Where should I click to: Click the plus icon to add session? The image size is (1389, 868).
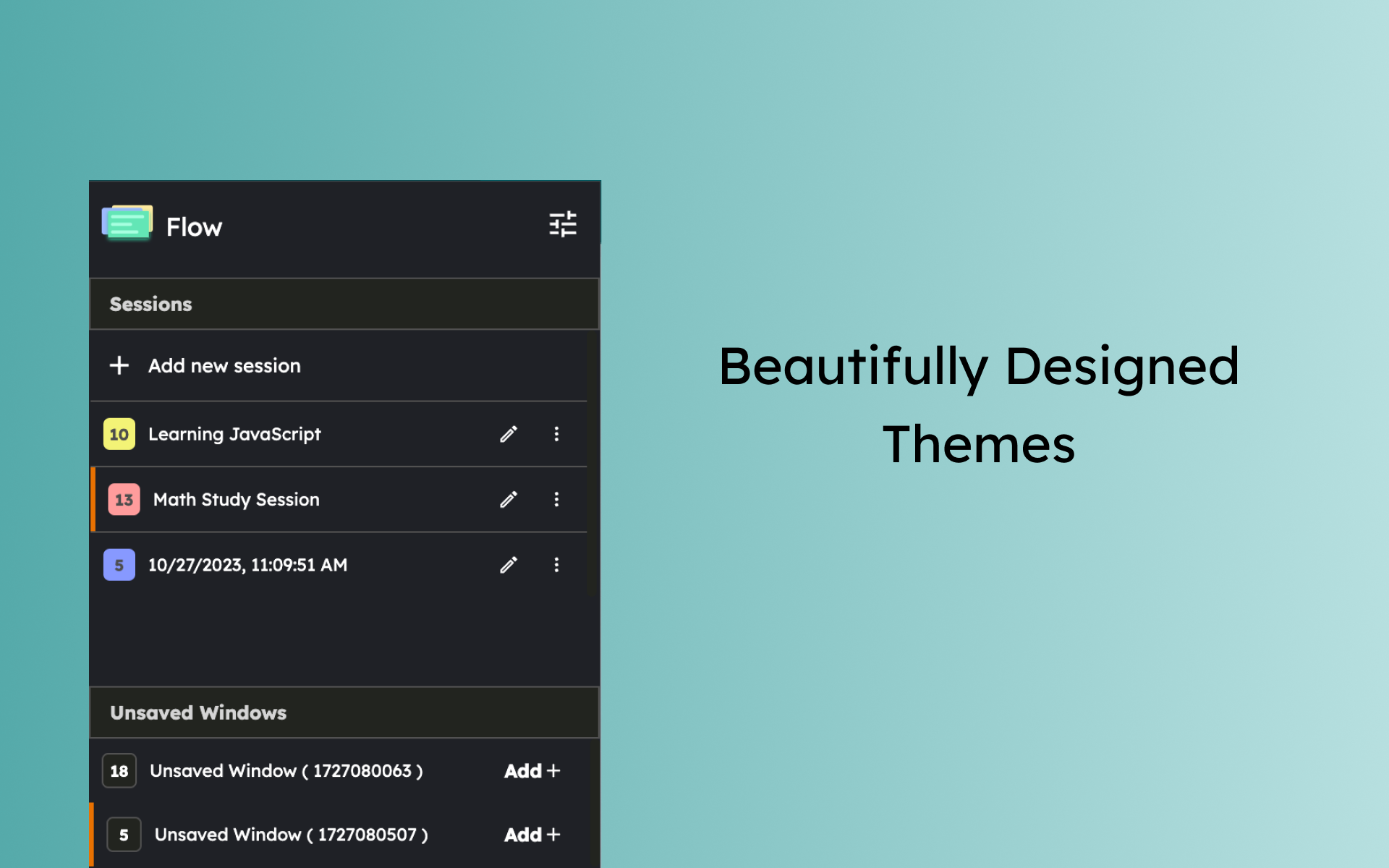(x=119, y=365)
